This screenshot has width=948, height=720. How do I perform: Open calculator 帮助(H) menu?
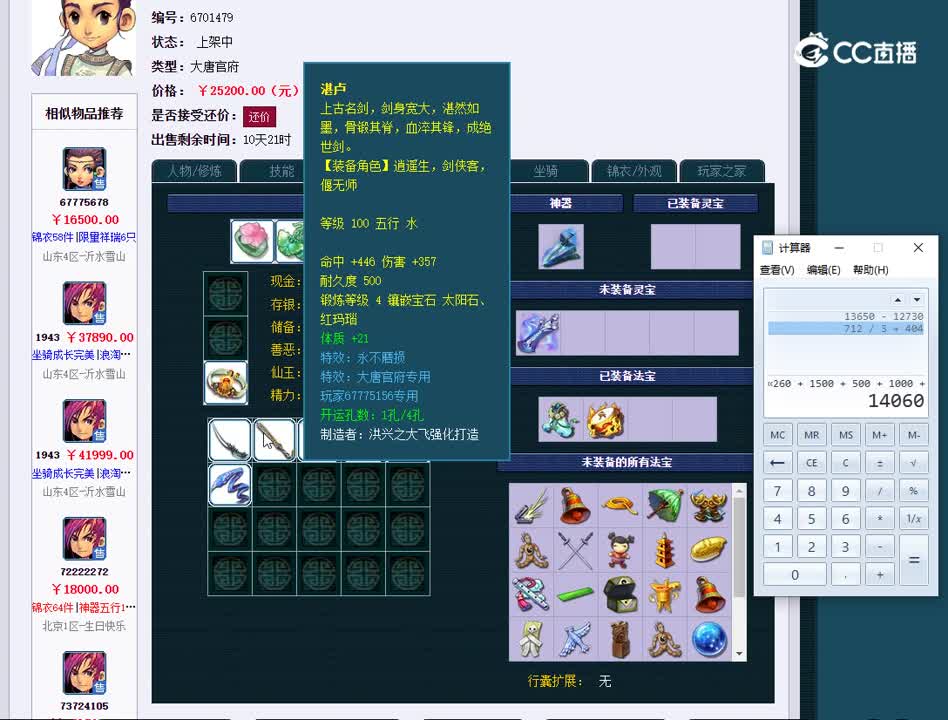(x=871, y=270)
